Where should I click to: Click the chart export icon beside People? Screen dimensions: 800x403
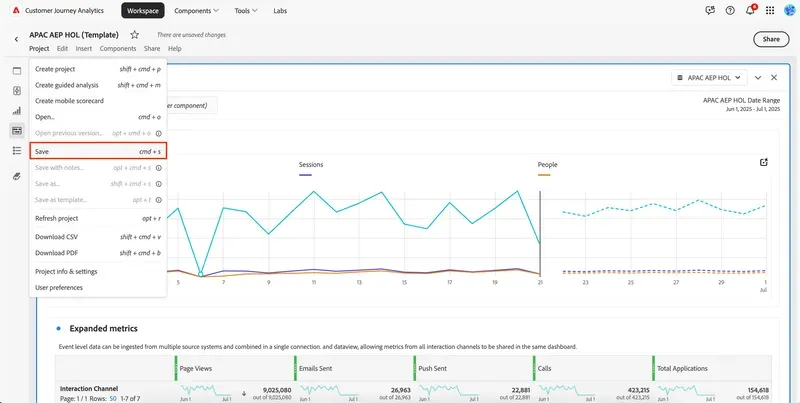coord(763,162)
